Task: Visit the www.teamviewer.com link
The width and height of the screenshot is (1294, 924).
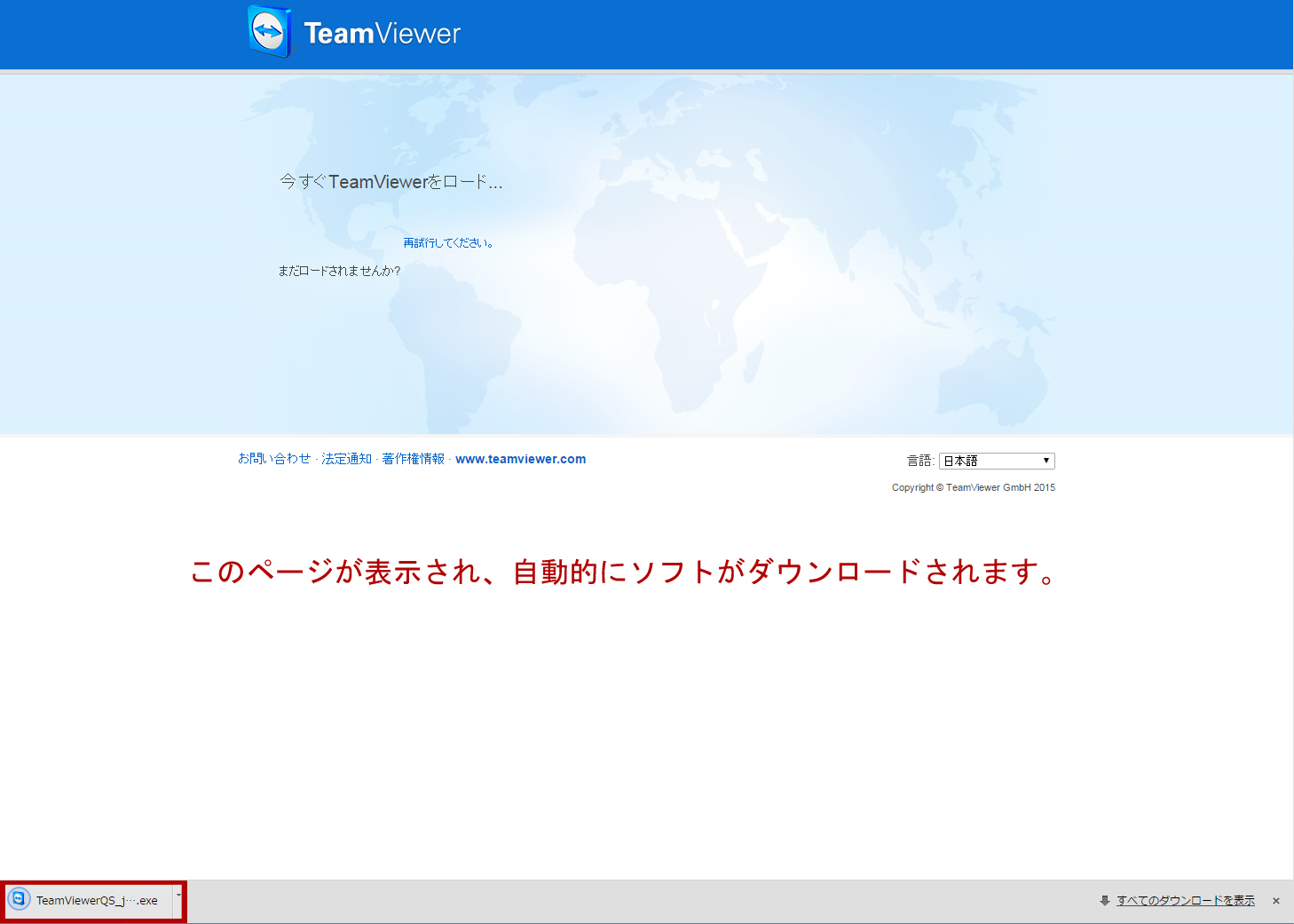Action: pos(521,459)
